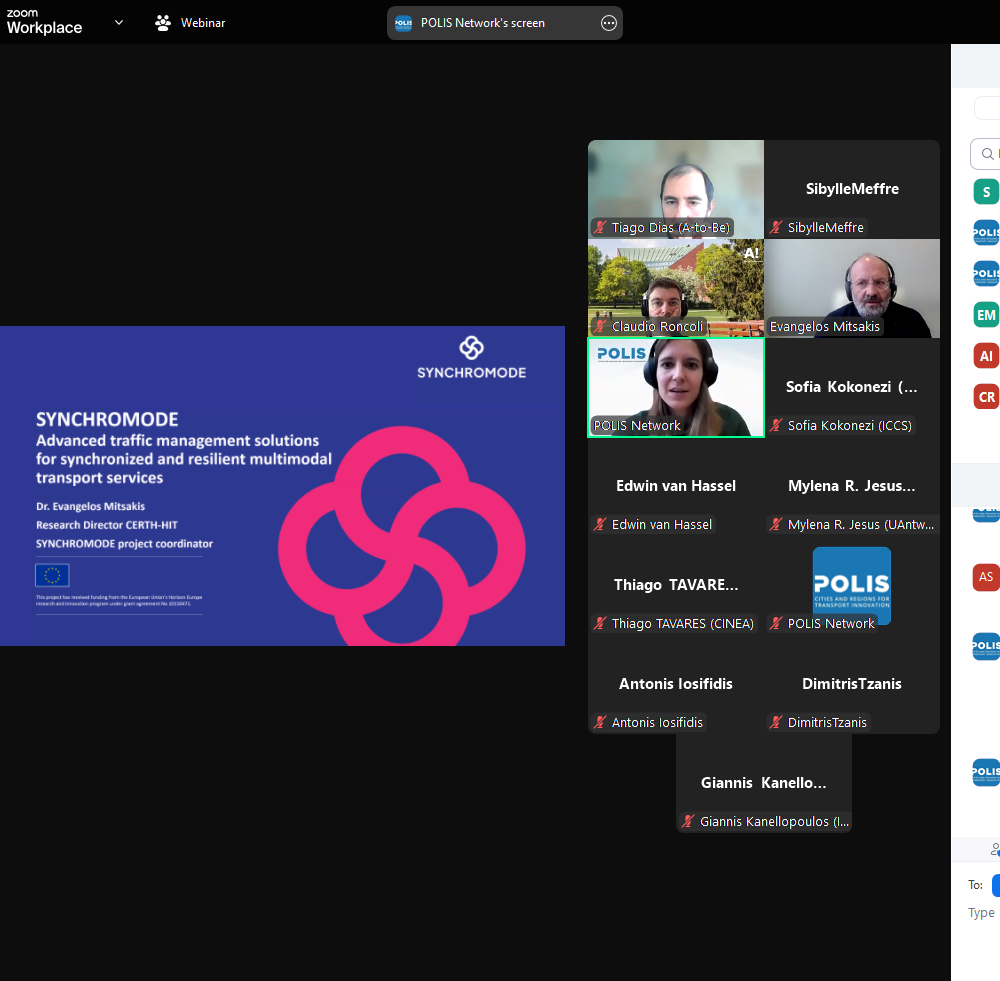The width and height of the screenshot is (1000, 981).
Task: Click the green S participant avatar
Action: coord(986,191)
